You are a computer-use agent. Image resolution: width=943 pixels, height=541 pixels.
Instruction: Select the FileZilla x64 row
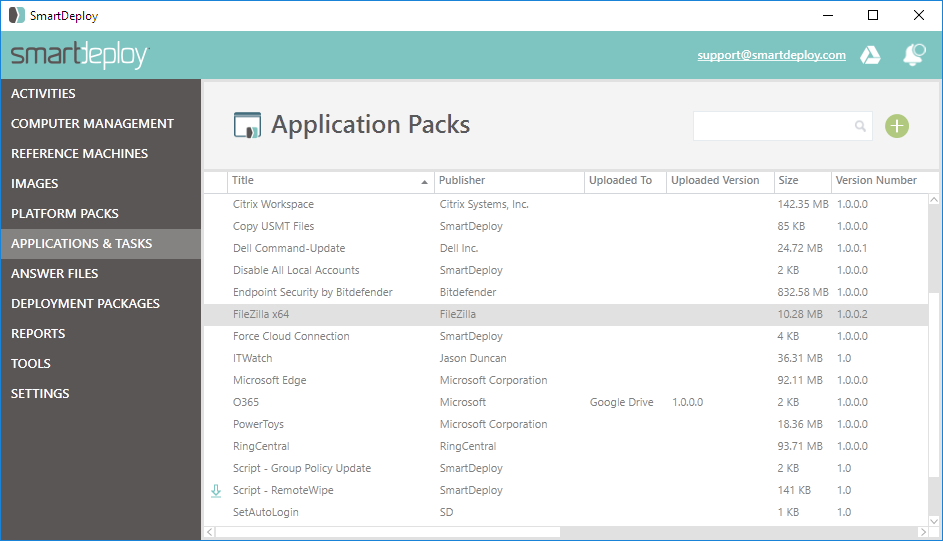coord(566,314)
